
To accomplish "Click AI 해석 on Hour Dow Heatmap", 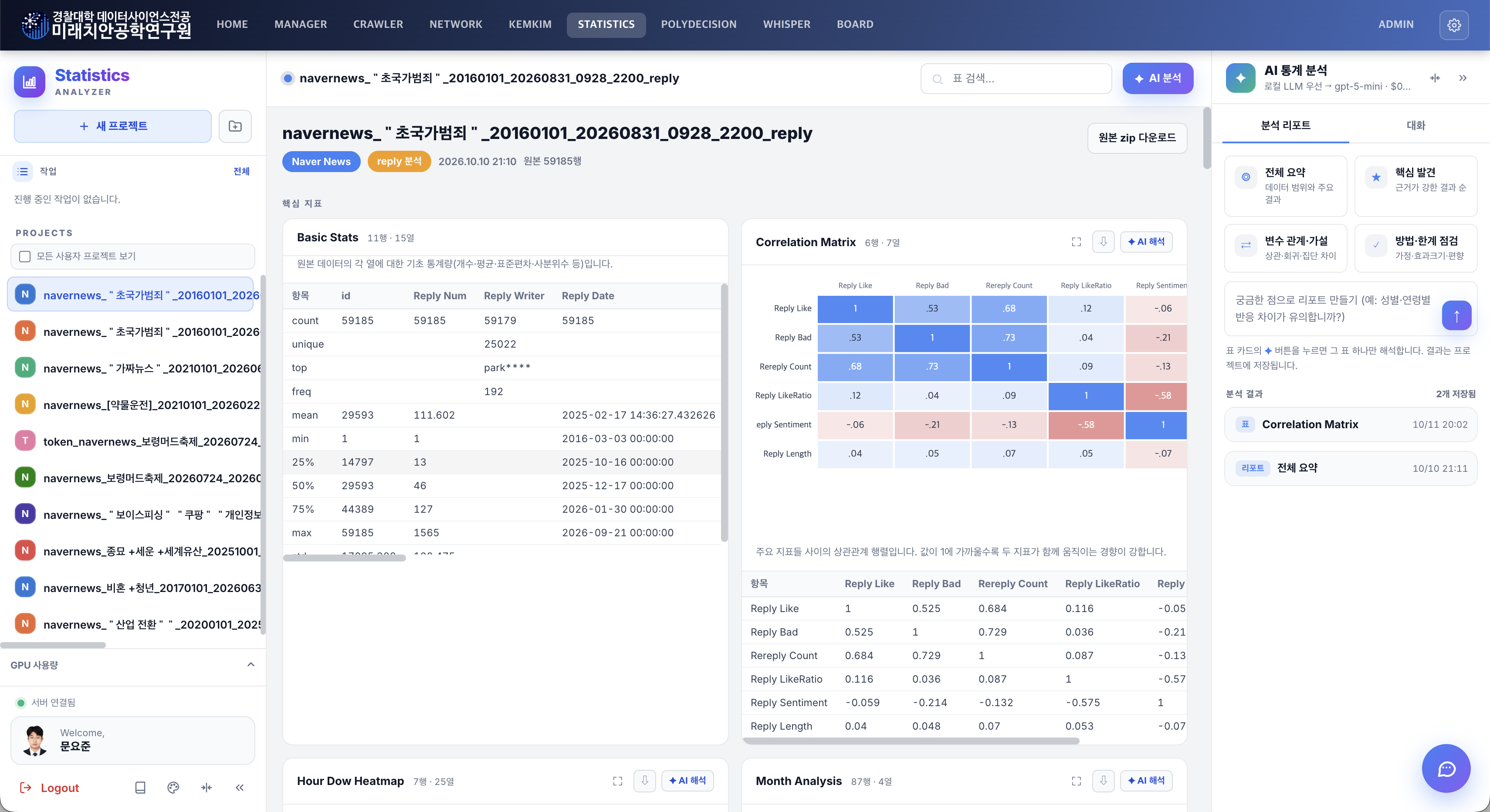I will [687, 781].
